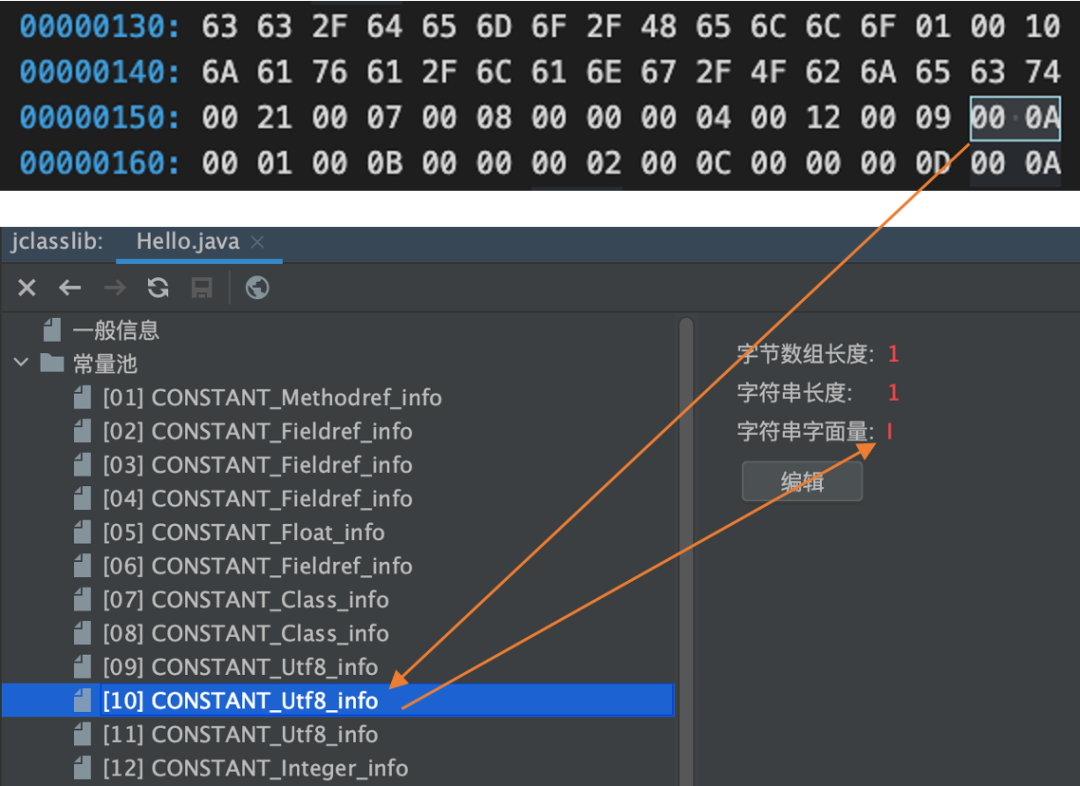Screen dimensions: 1080x786
Task: Close the Hello.java tab
Action: tap(258, 242)
